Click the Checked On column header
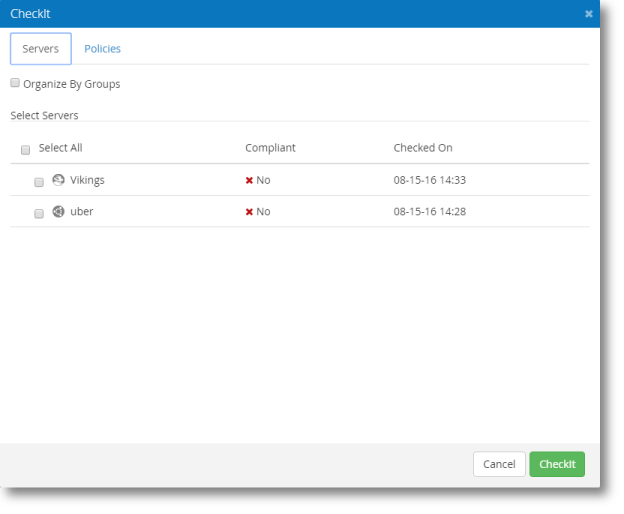Screen dimensions: 624x514 pyautogui.click(x=423, y=148)
